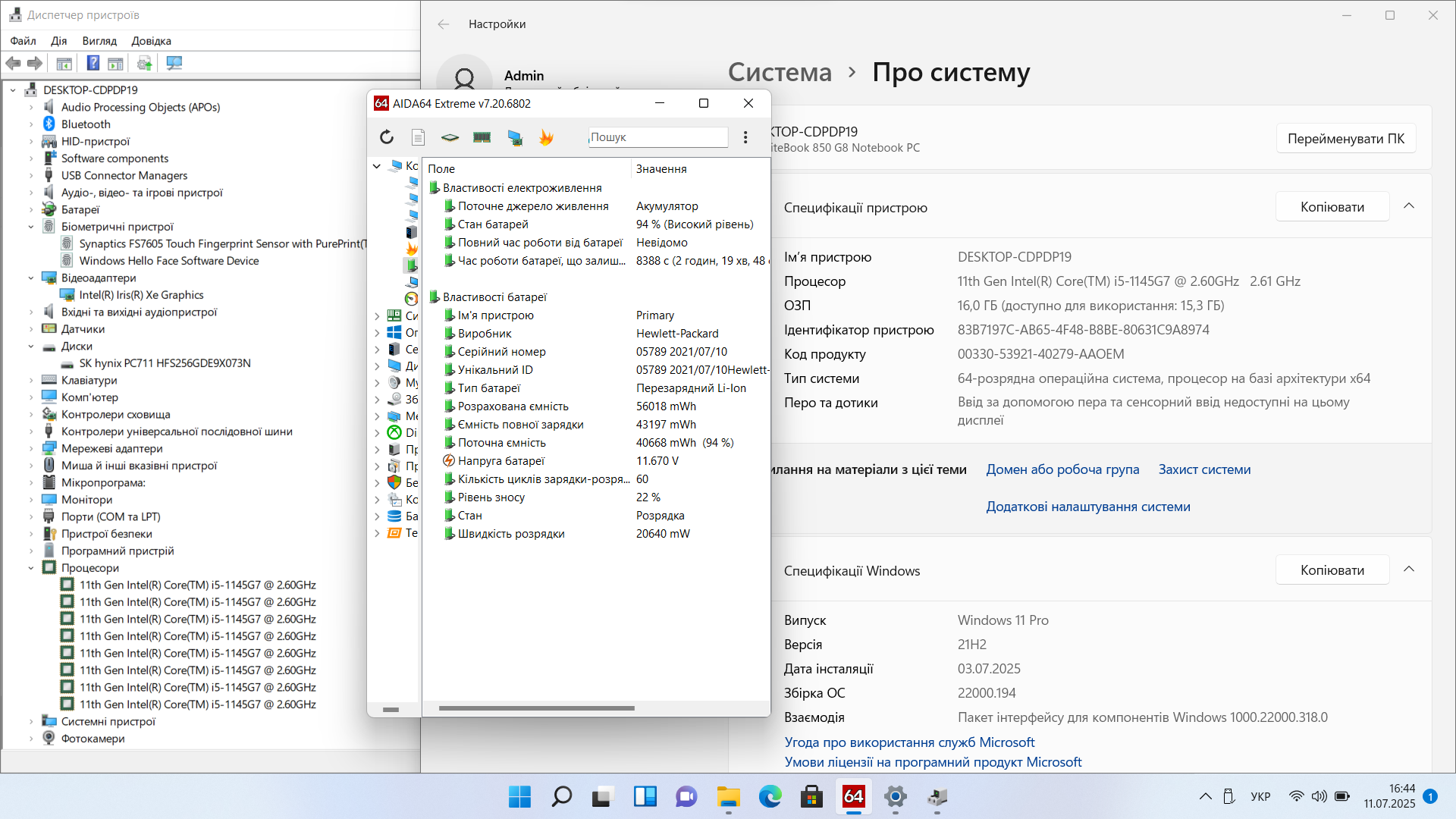This screenshot has width=1456, height=819.
Task: Click the Значення column header in AIDA64
Action: click(701, 169)
